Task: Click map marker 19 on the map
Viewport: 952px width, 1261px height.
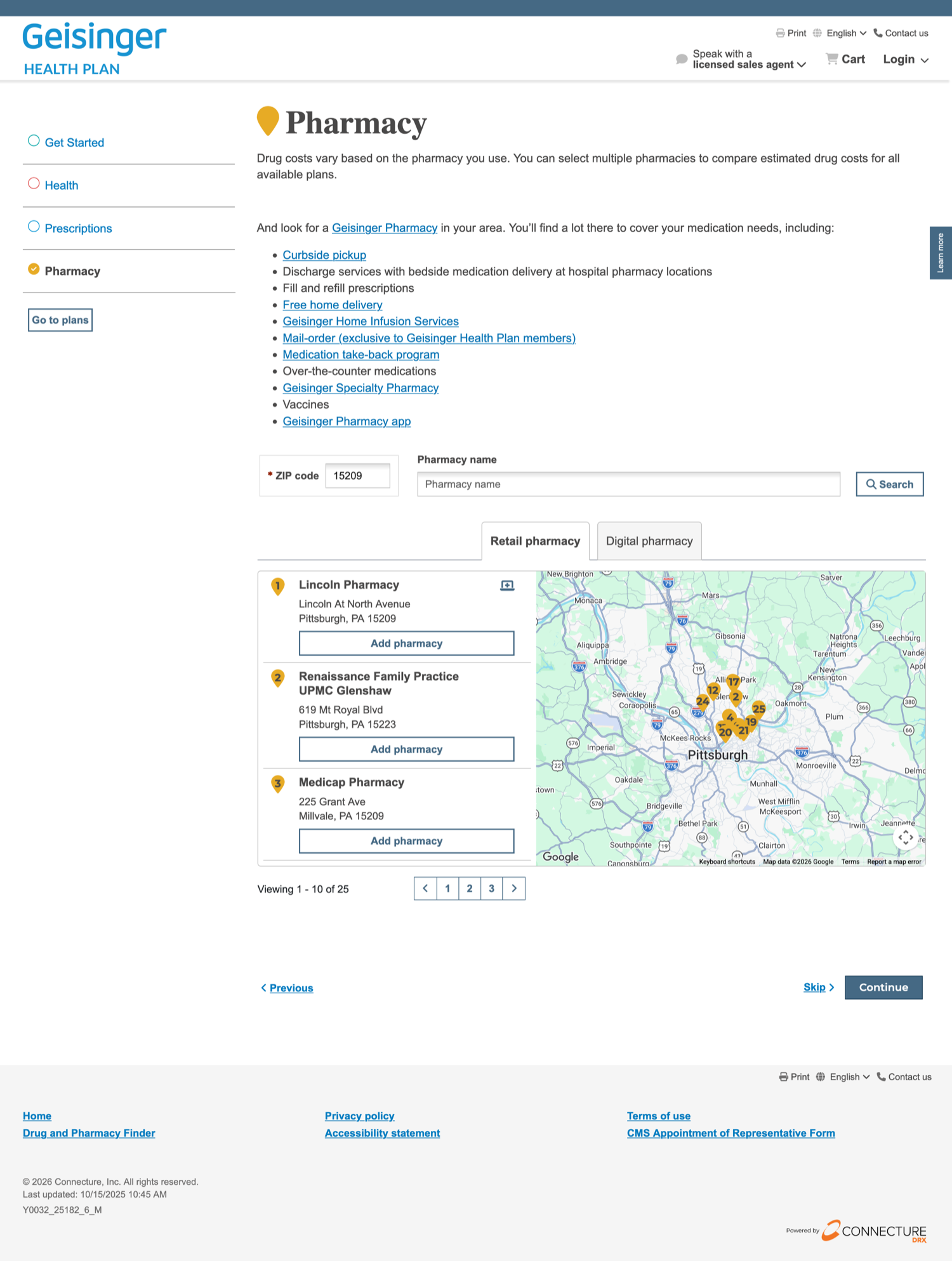Action: coord(751,722)
